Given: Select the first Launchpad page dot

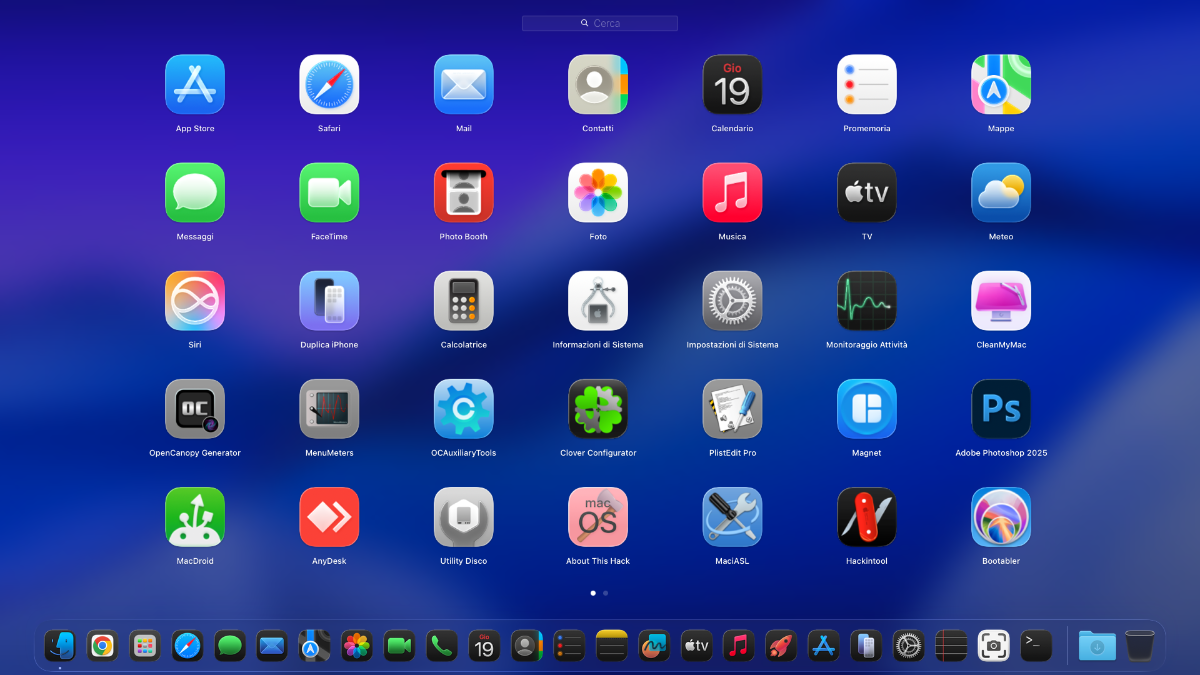Looking at the screenshot, I should click(x=593, y=593).
